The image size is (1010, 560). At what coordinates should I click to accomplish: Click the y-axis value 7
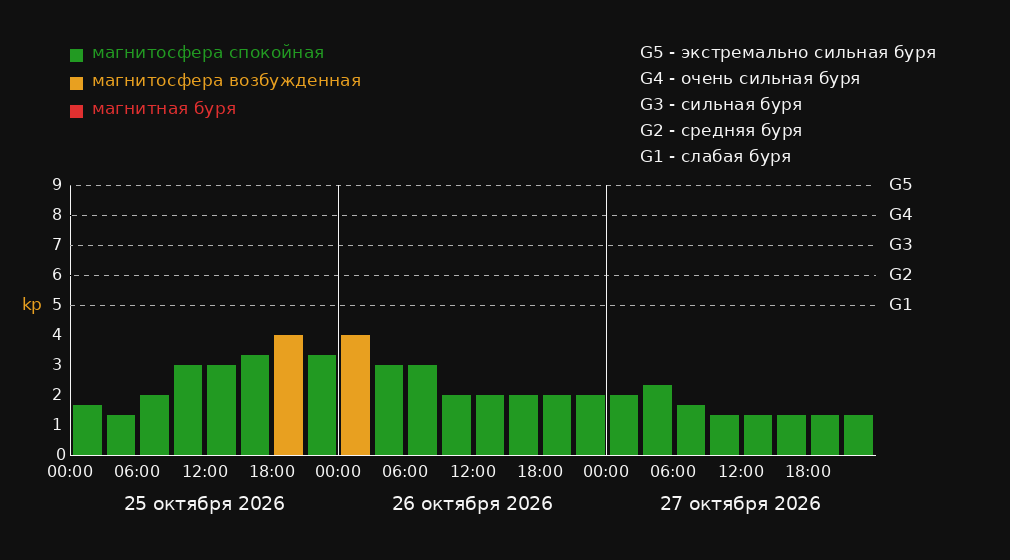pyautogui.click(x=57, y=245)
